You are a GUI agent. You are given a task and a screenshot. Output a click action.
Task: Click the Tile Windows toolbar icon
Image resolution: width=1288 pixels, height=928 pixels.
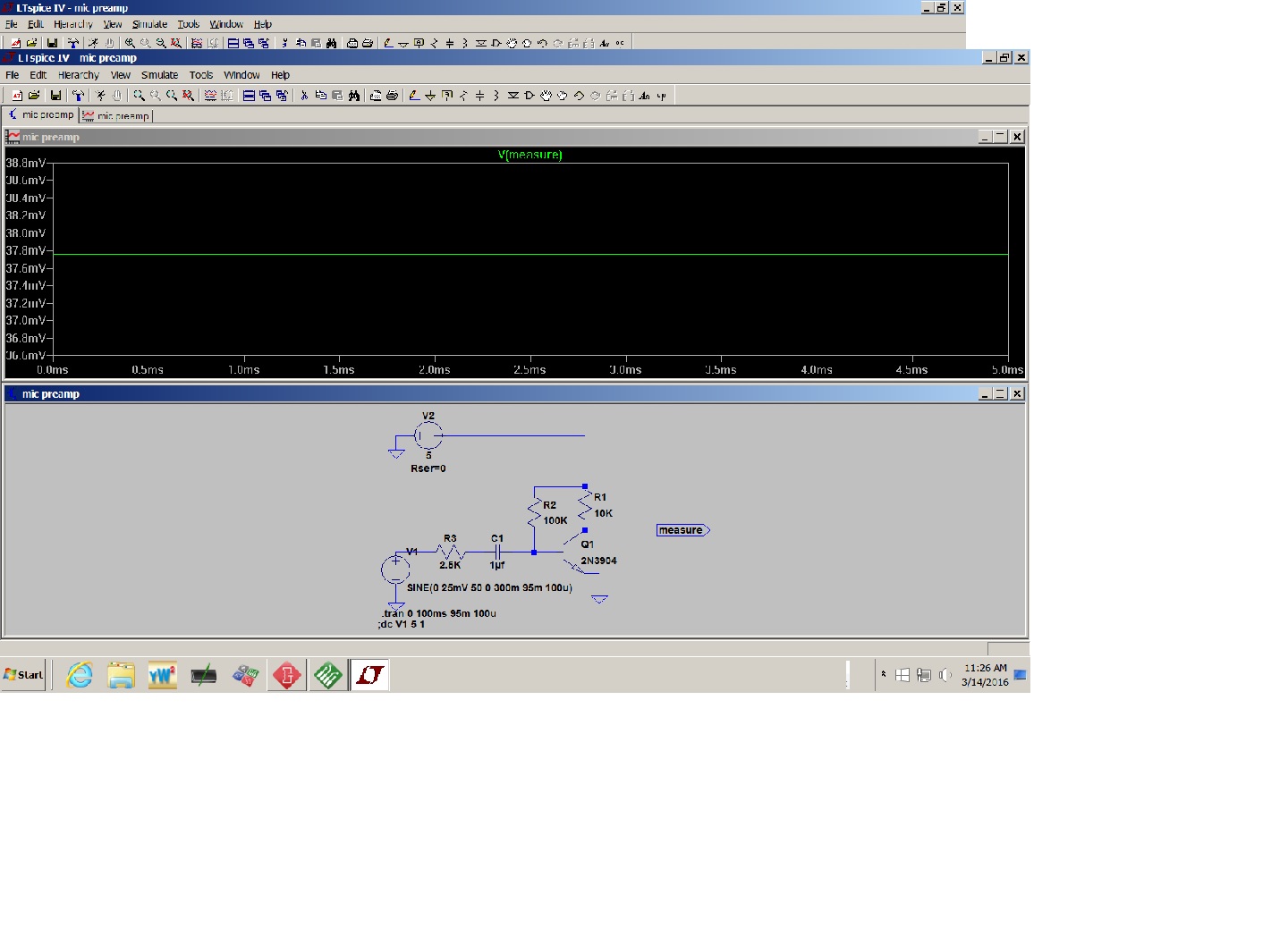click(250, 96)
